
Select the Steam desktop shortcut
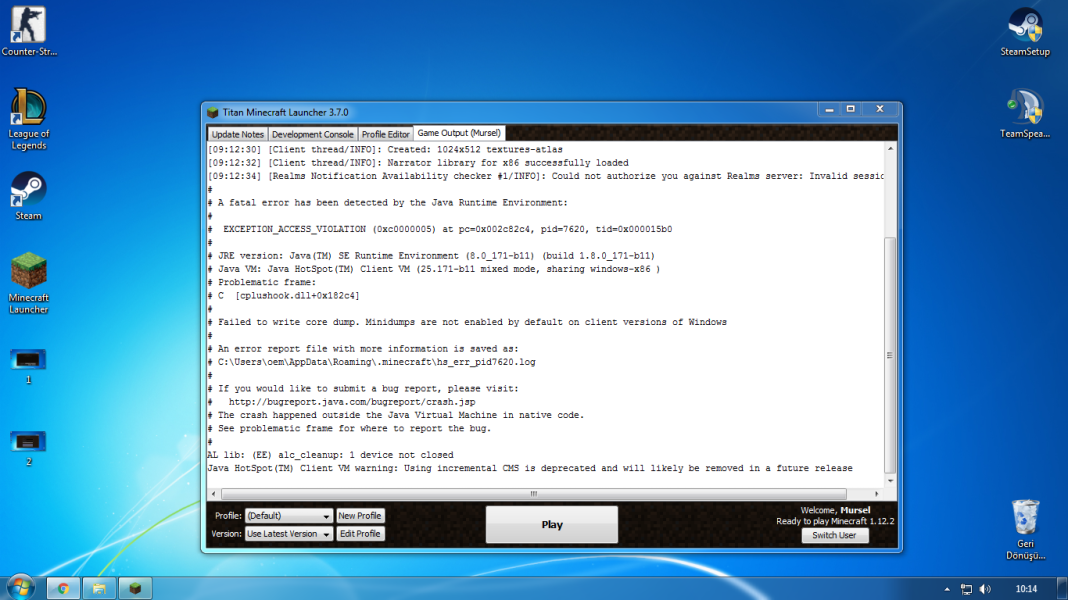click(29, 196)
